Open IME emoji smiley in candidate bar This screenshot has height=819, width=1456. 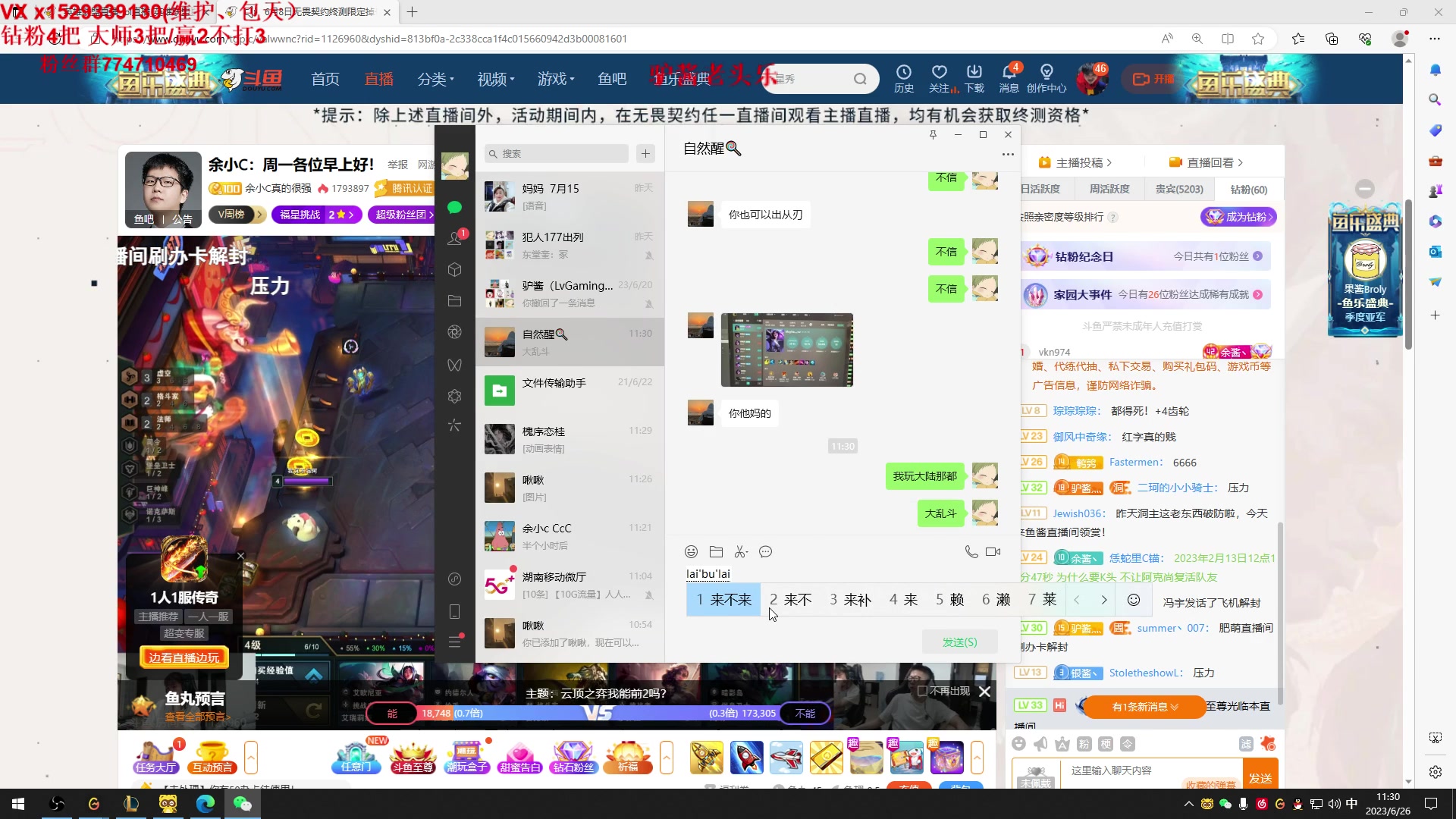tap(1134, 600)
